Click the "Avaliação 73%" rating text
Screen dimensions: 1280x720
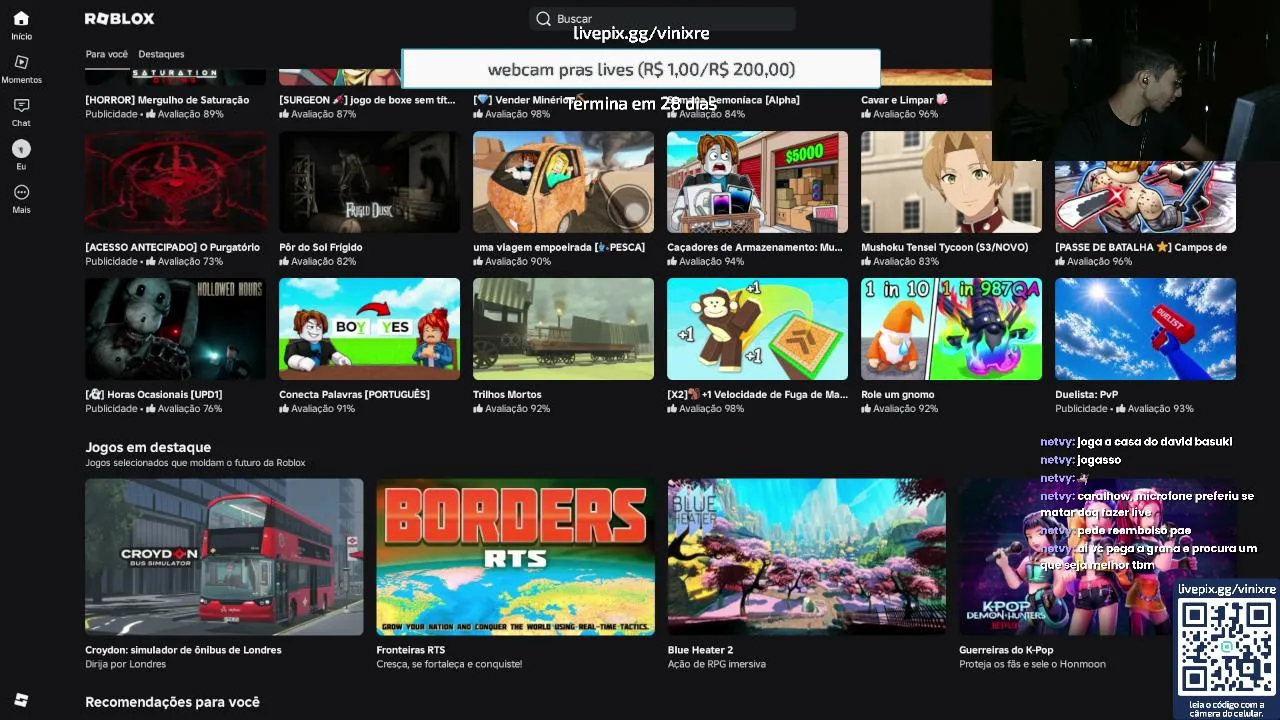pos(190,261)
